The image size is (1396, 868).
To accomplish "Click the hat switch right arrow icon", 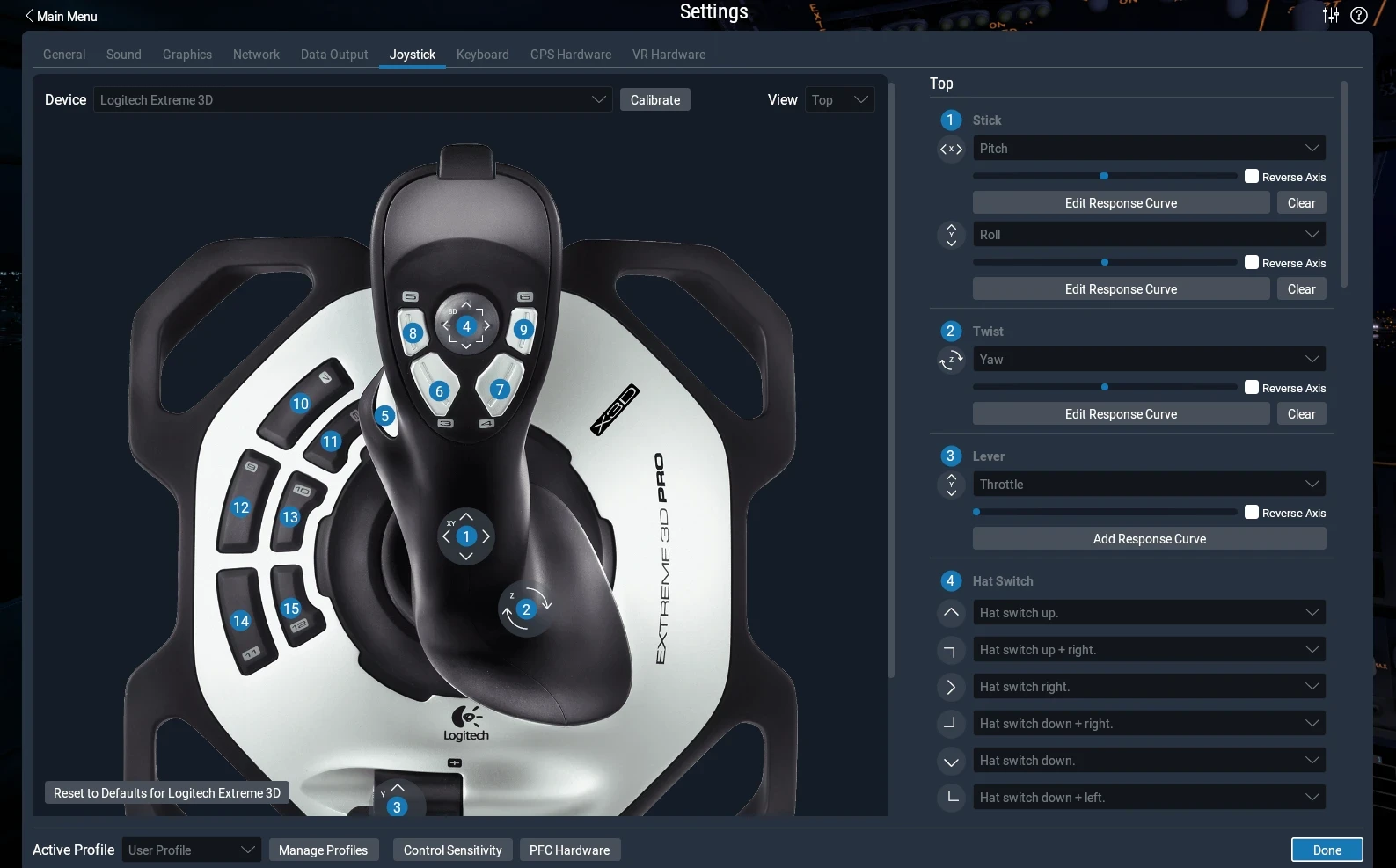I will (x=951, y=687).
